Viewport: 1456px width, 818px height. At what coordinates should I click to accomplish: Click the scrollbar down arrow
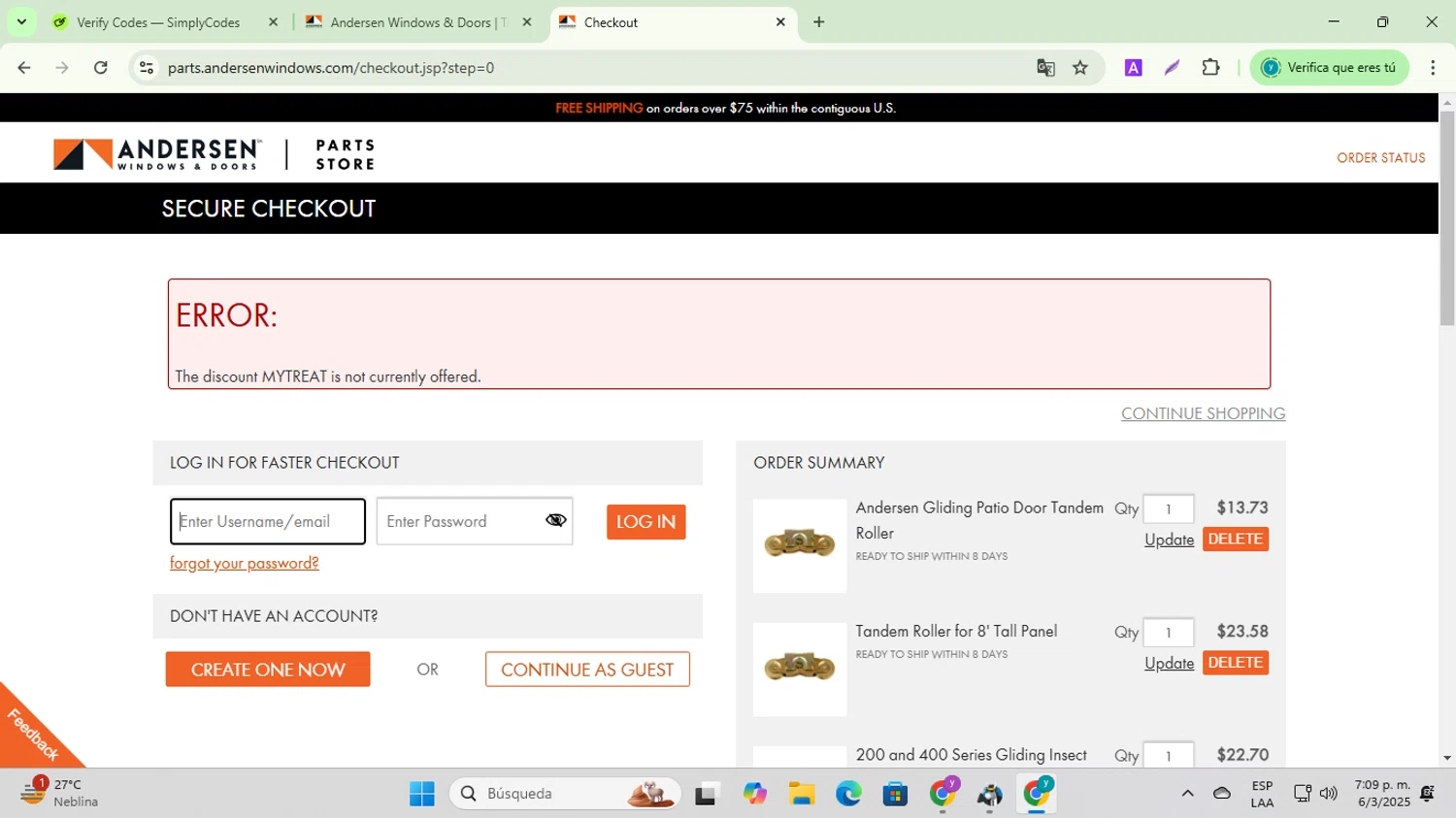coord(1446,758)
